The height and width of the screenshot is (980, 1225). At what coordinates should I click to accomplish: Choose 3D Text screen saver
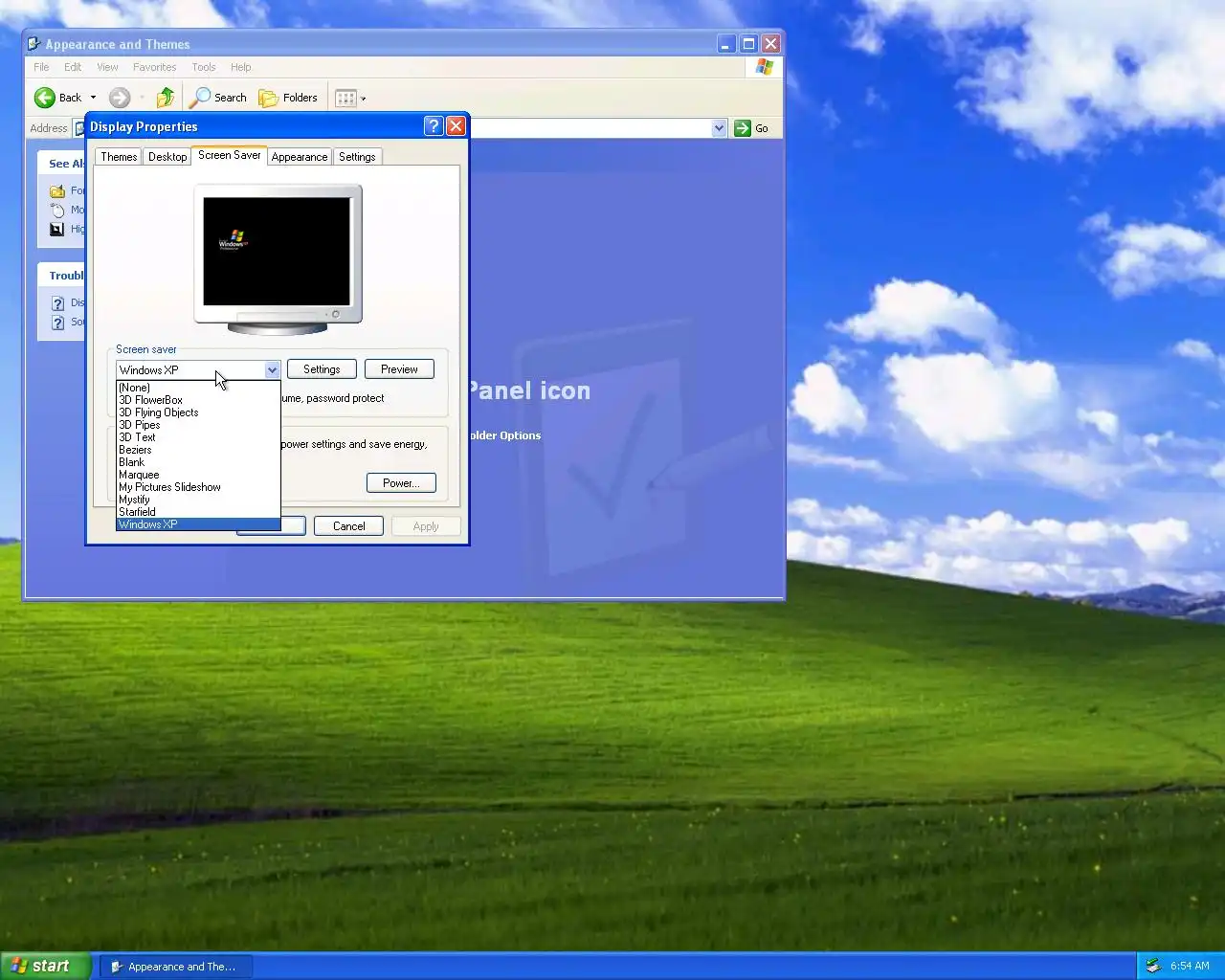pos(198,437)
